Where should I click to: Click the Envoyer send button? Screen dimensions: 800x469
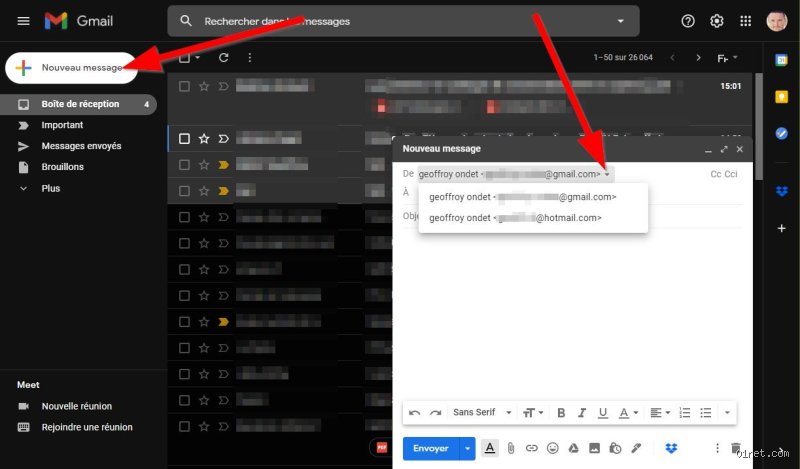coord(431,448)
